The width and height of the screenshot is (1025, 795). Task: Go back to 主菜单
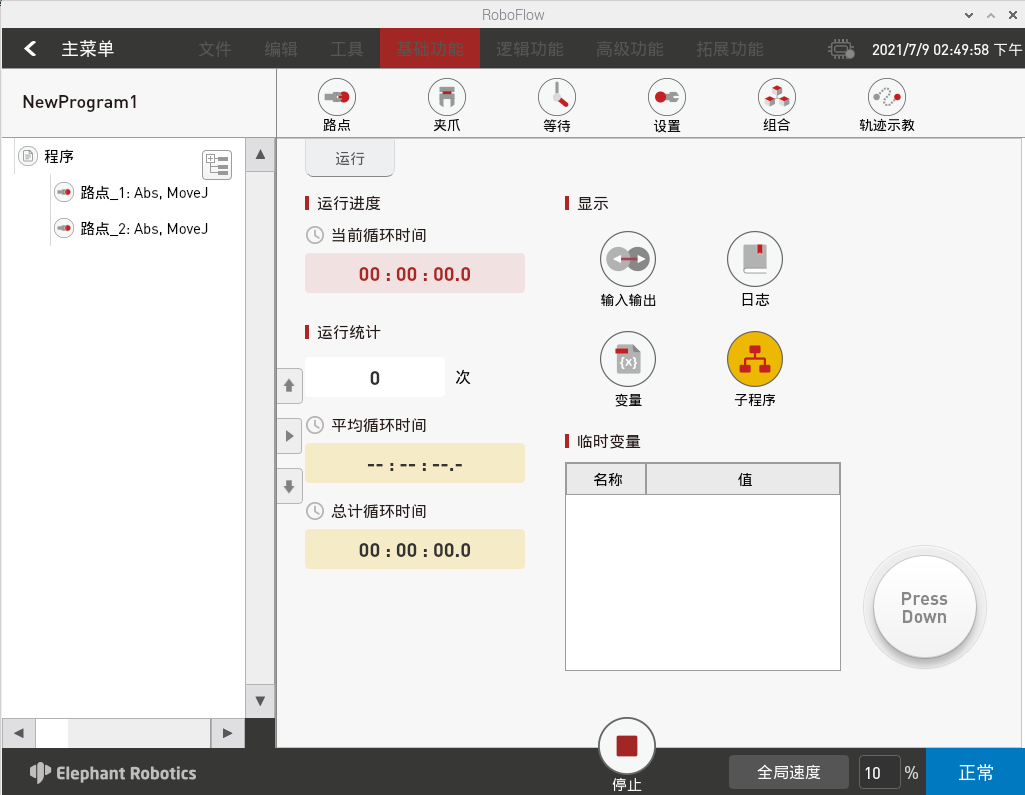tap(70, 49)
